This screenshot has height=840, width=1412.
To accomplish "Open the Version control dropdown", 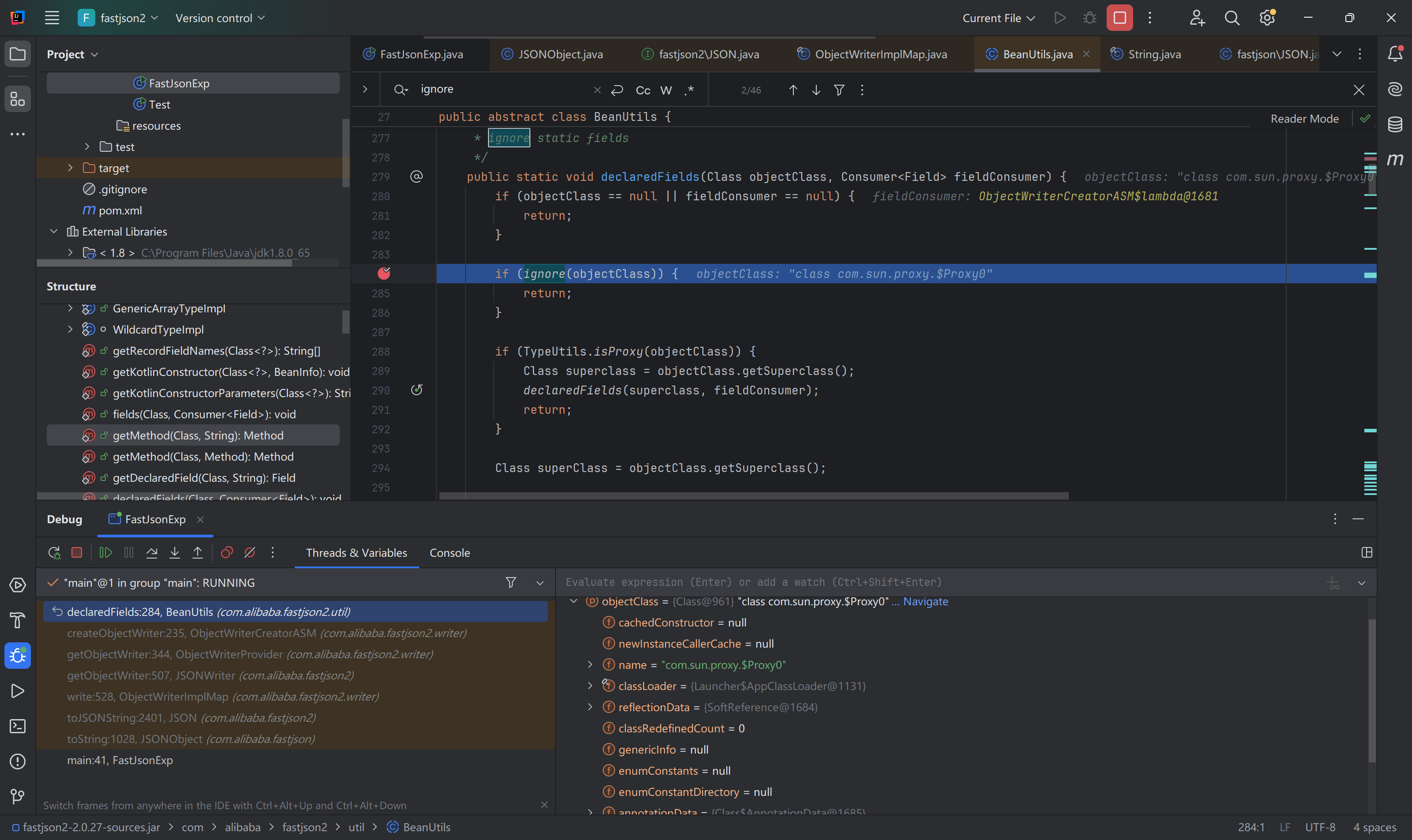I will (220, 18).
